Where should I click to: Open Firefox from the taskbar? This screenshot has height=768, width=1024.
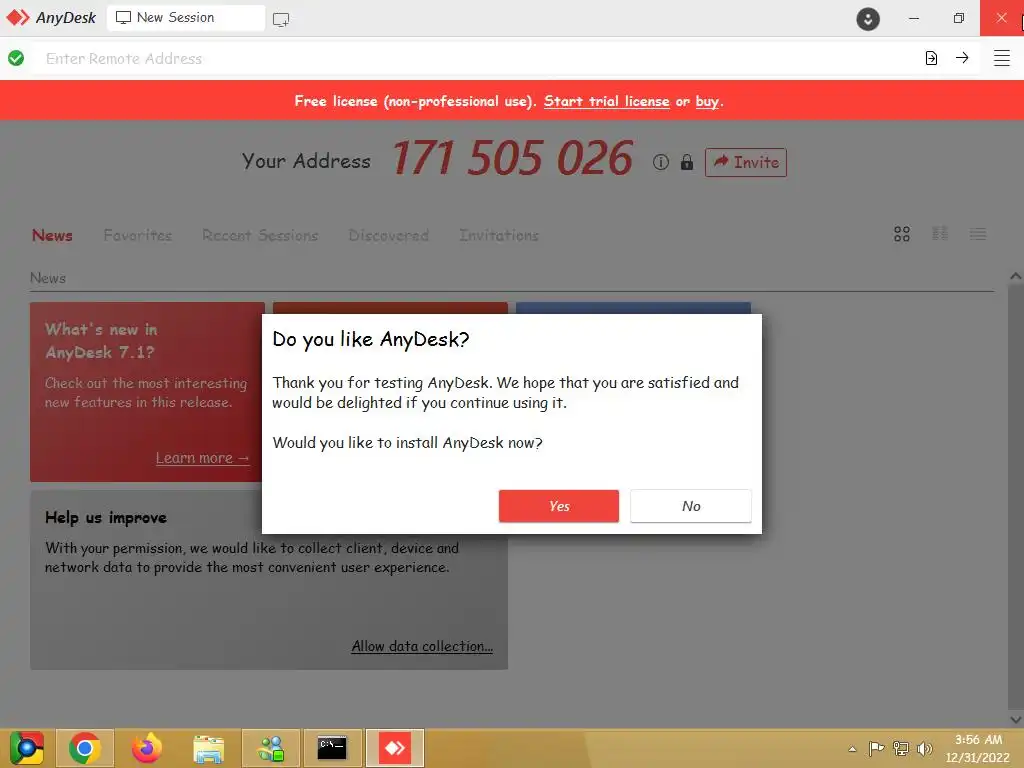(x=147, y=748)
